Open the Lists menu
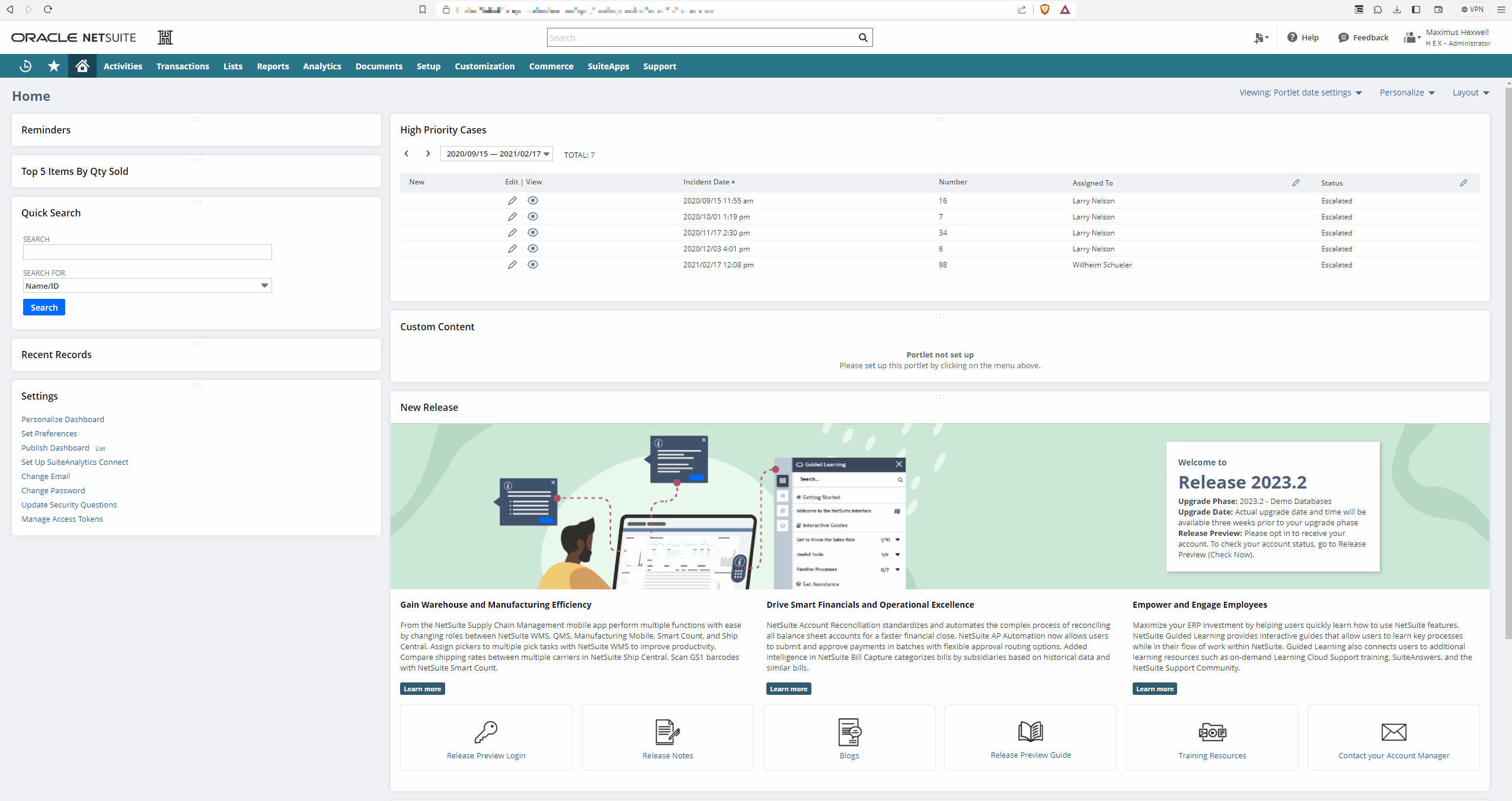The width and height of the screenshot is (1512, 801). coord(233,66)
